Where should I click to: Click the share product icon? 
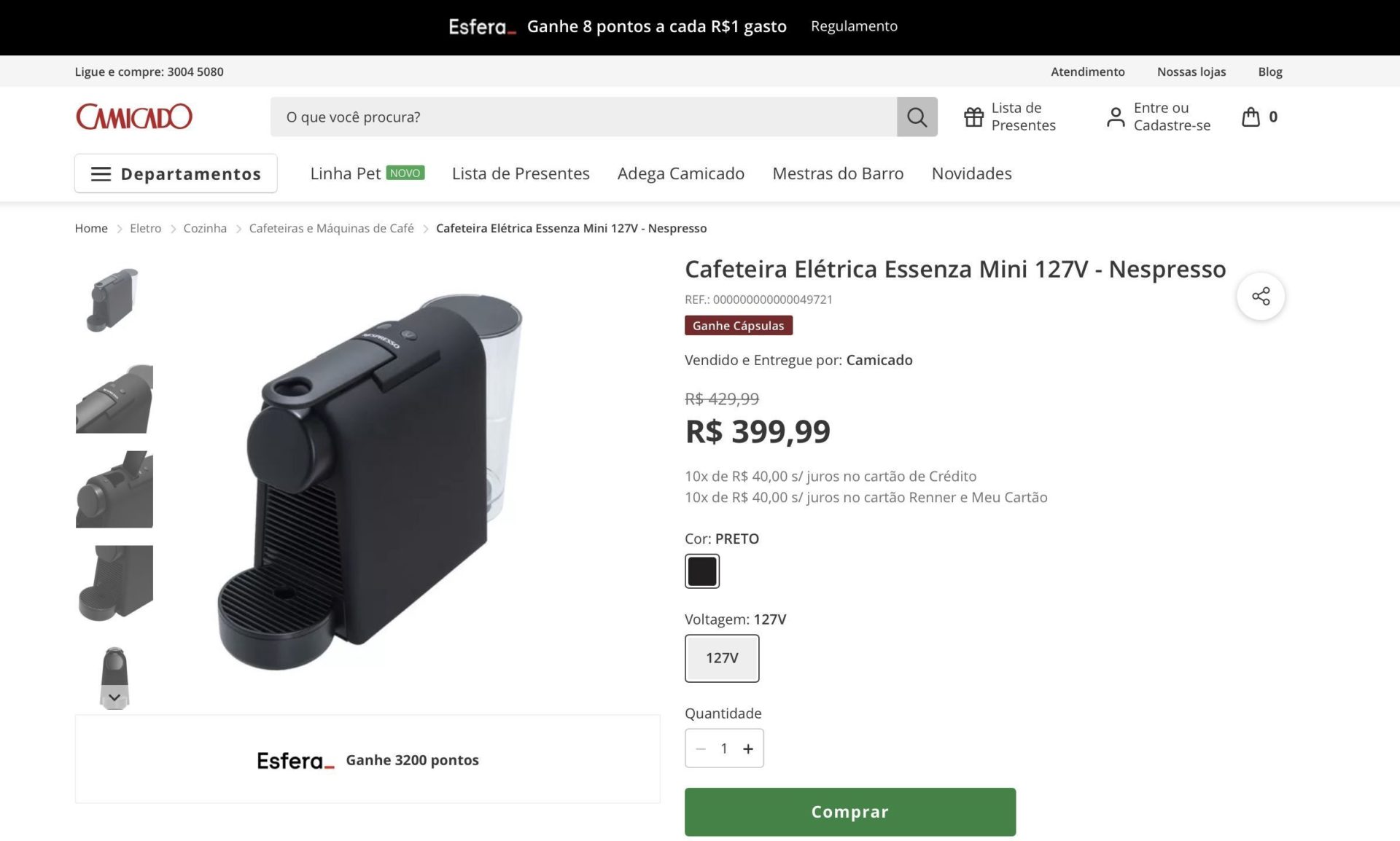point(1261,296)
